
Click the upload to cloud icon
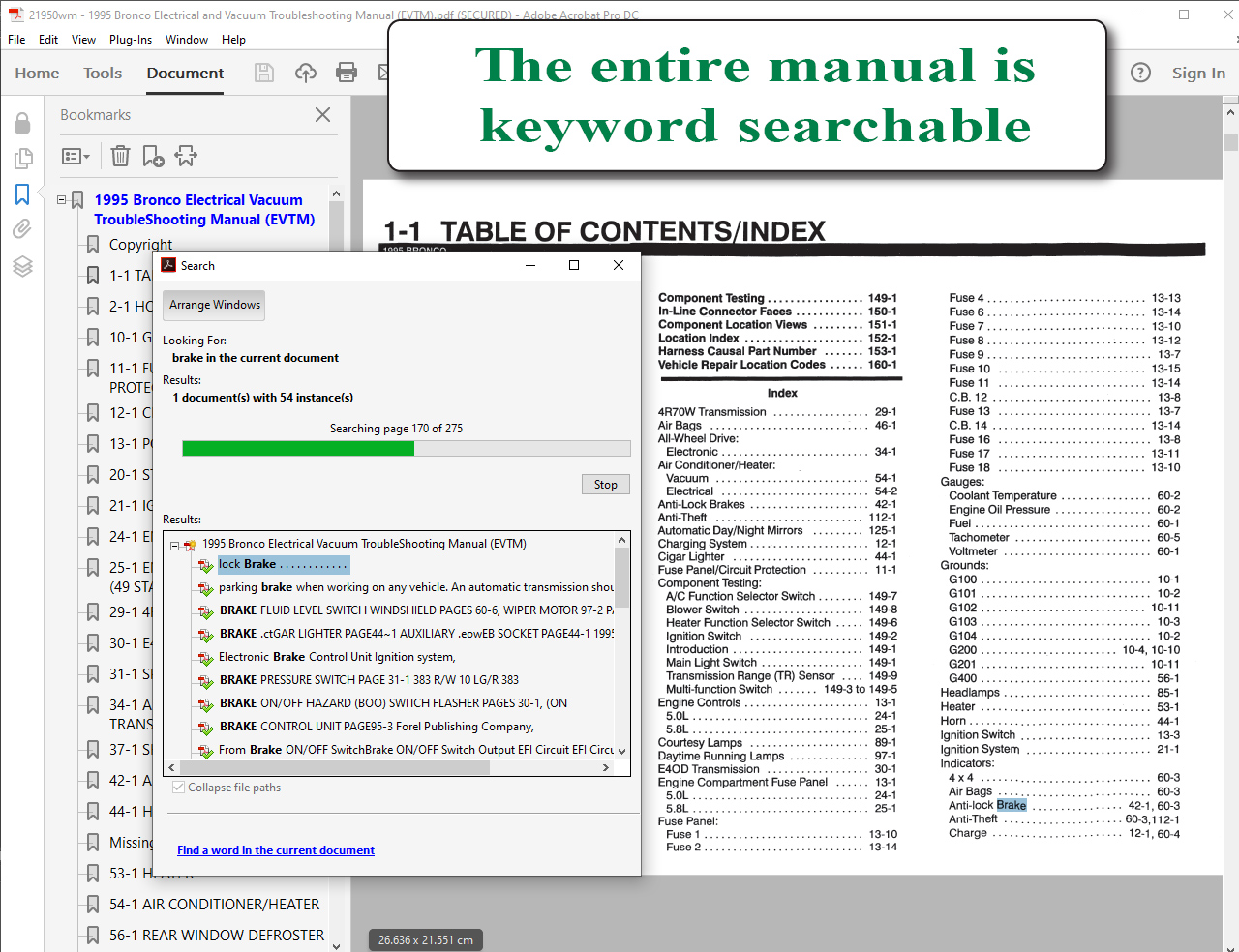click(306, 73)
